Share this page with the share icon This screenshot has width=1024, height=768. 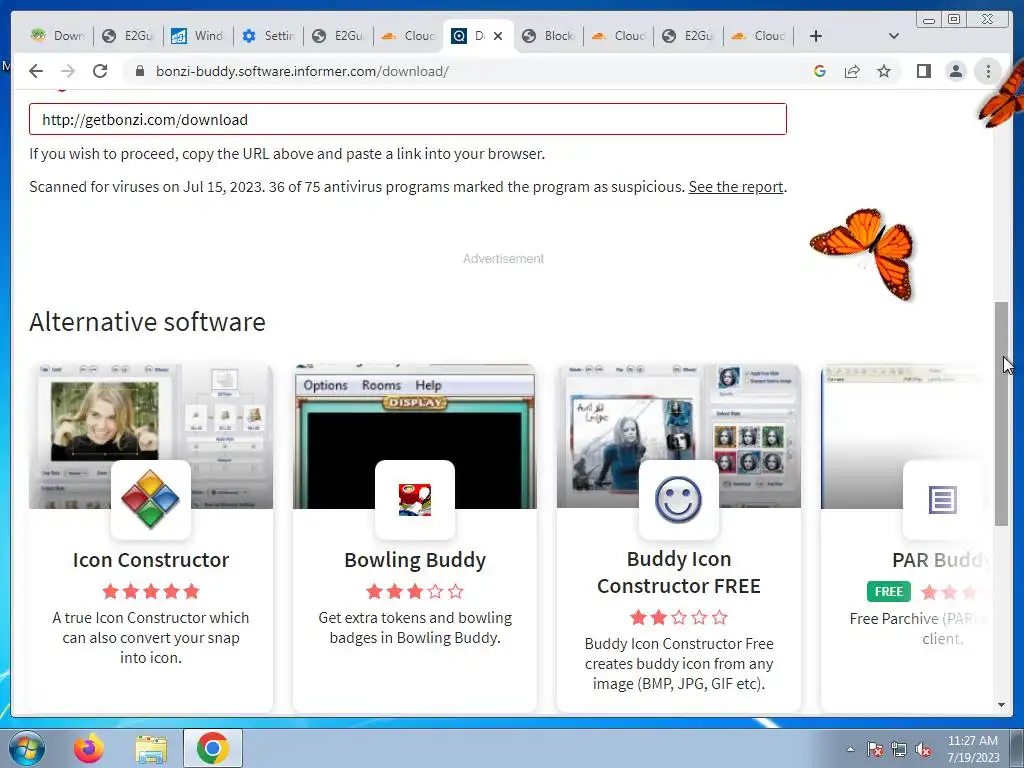tap(852, 71)
